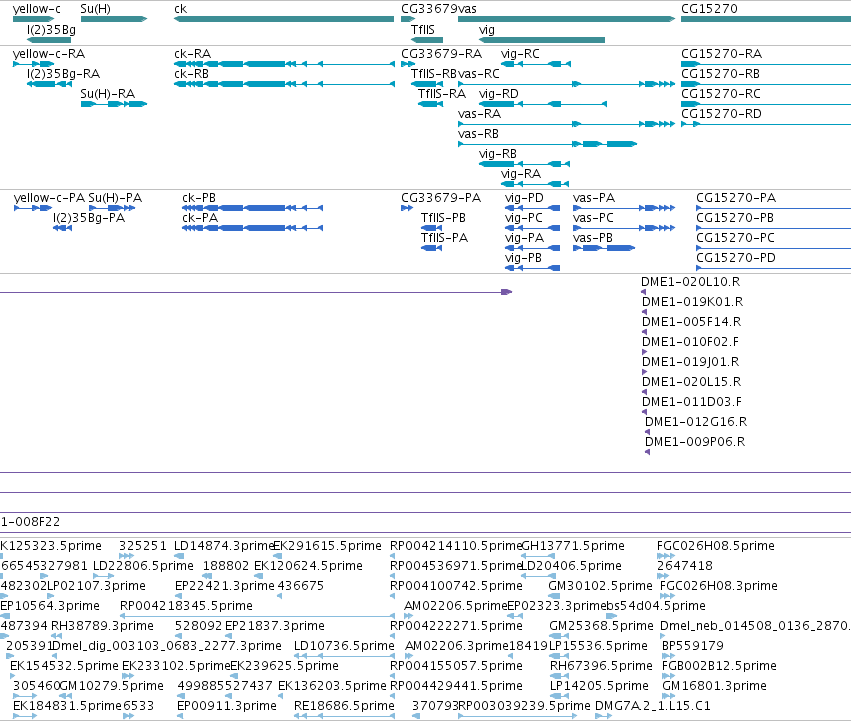The height and width of the screenshot is (721, 851).
Task: Open the vig-PD protein label
Action: click(524, 198)
